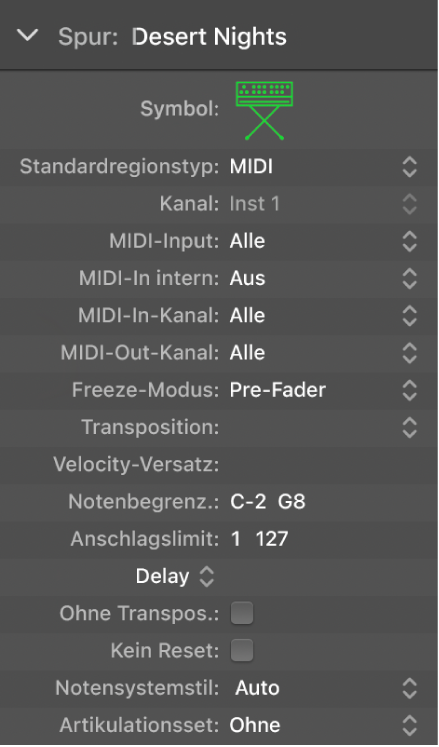
Task: Collapse the Spur inspector disclosure chevron
Action: point(27,36)
